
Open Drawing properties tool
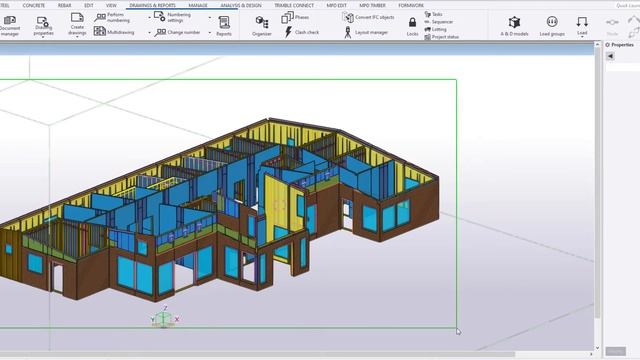(43, 26)
